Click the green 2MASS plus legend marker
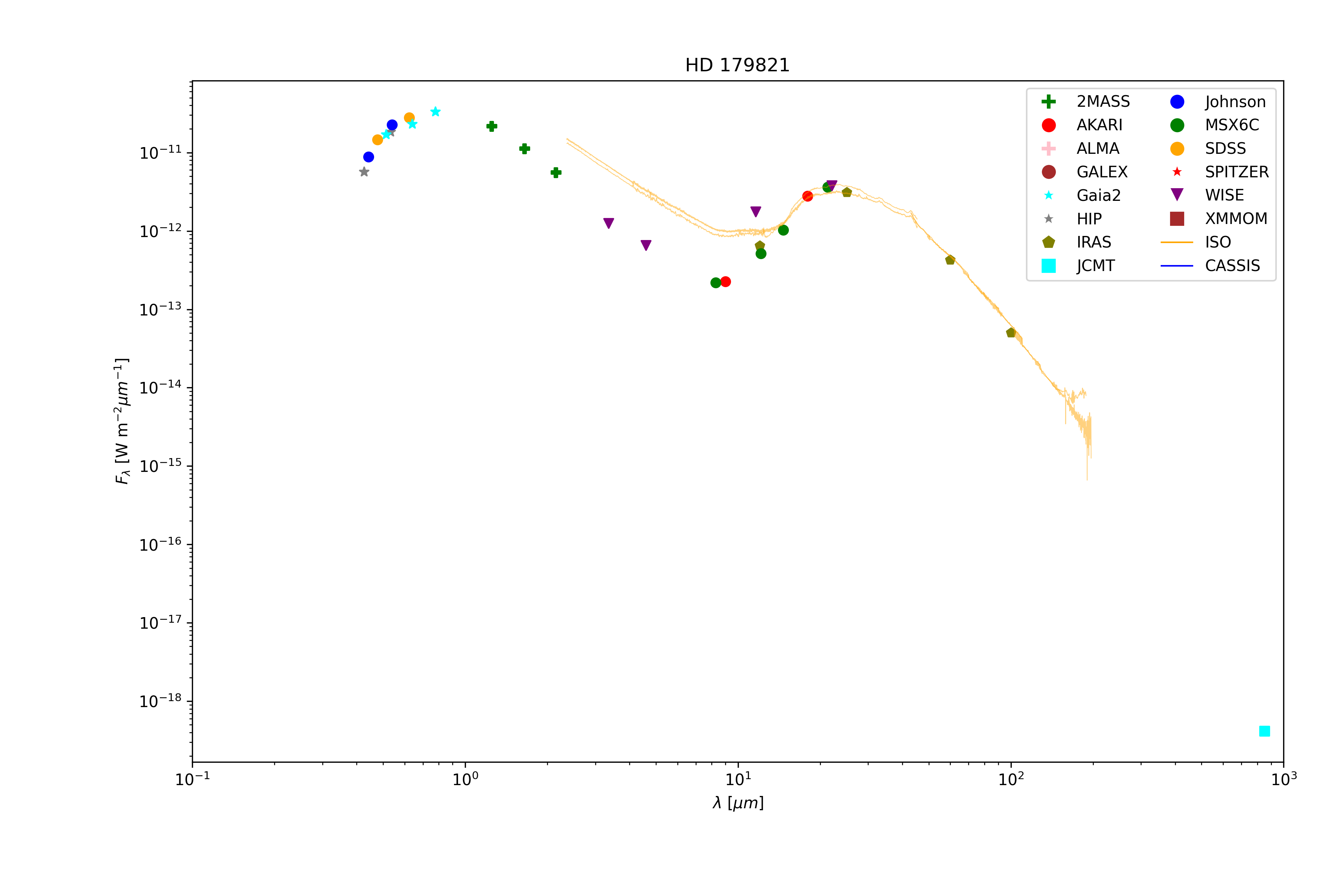1344x896 pixels. point(1049,102)
